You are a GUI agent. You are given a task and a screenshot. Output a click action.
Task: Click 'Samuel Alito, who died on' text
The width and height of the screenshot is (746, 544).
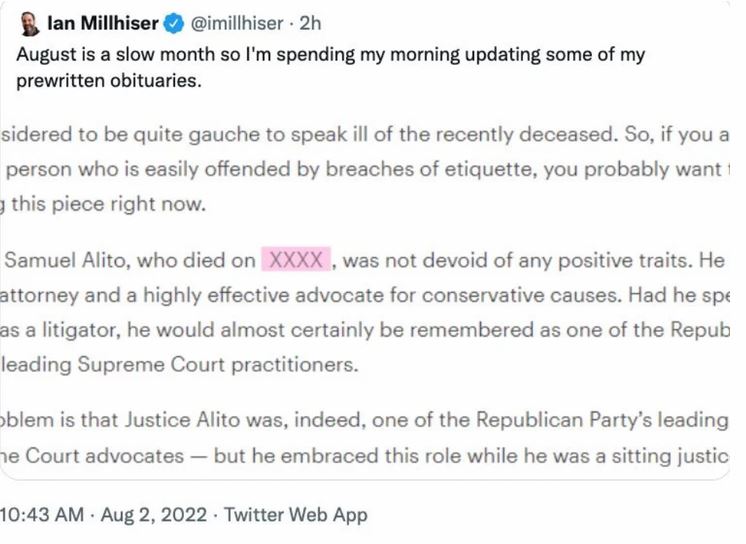pyautogui.click(x=131, y=260)
